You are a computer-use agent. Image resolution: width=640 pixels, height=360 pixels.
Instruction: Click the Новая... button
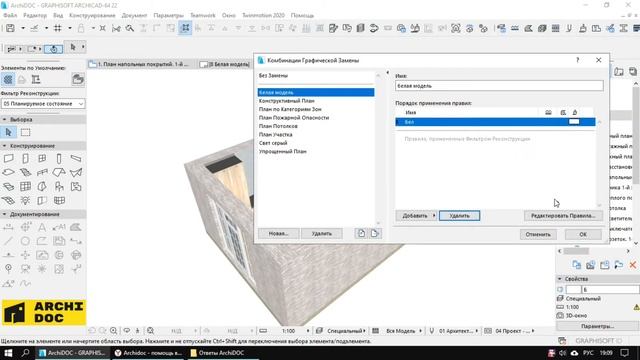[278, 233]
